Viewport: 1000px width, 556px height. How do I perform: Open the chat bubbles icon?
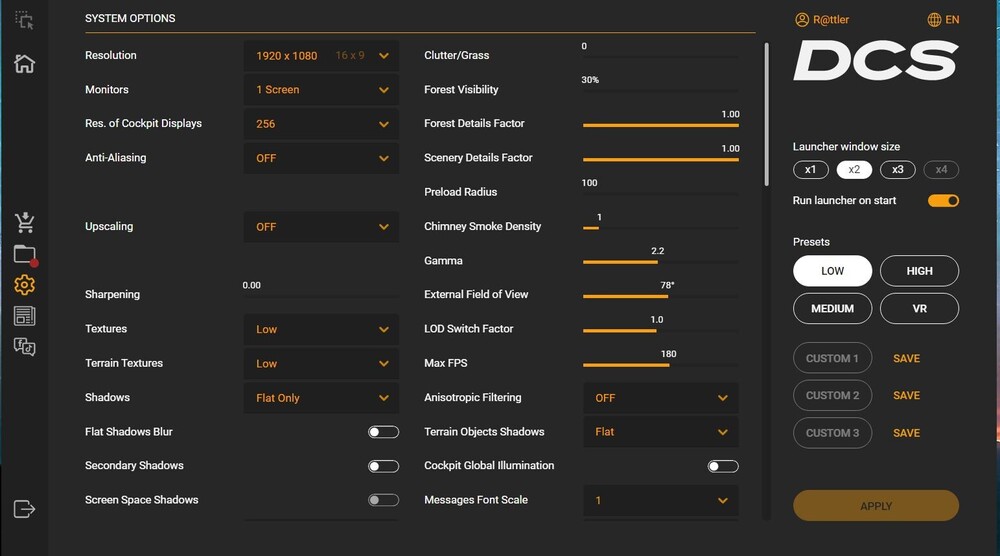pos(25,347)
